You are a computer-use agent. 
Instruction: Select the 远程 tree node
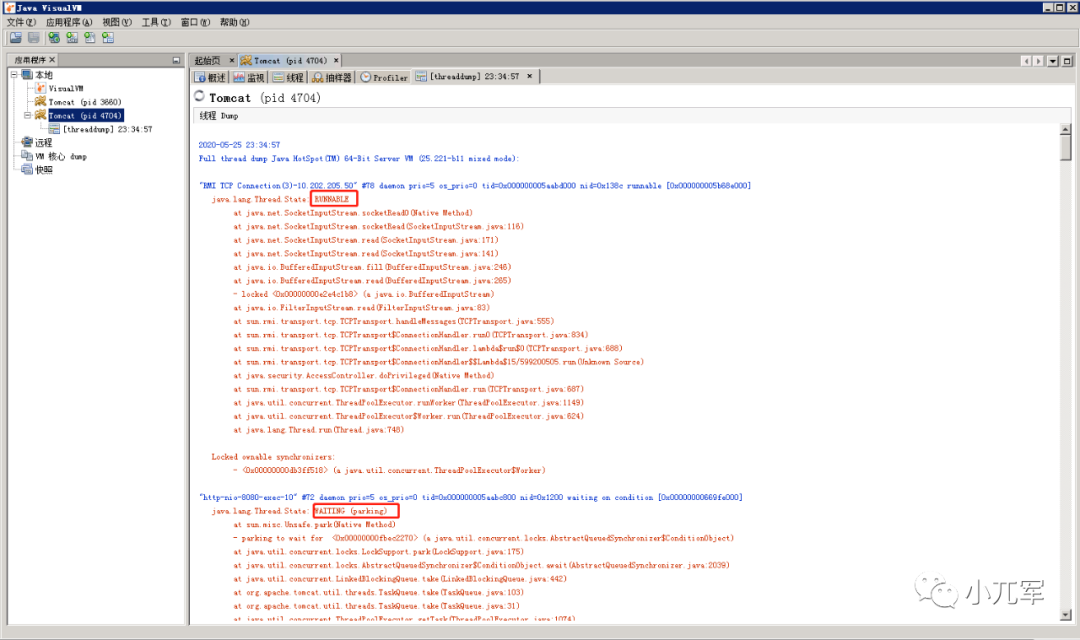click(43, 142)
